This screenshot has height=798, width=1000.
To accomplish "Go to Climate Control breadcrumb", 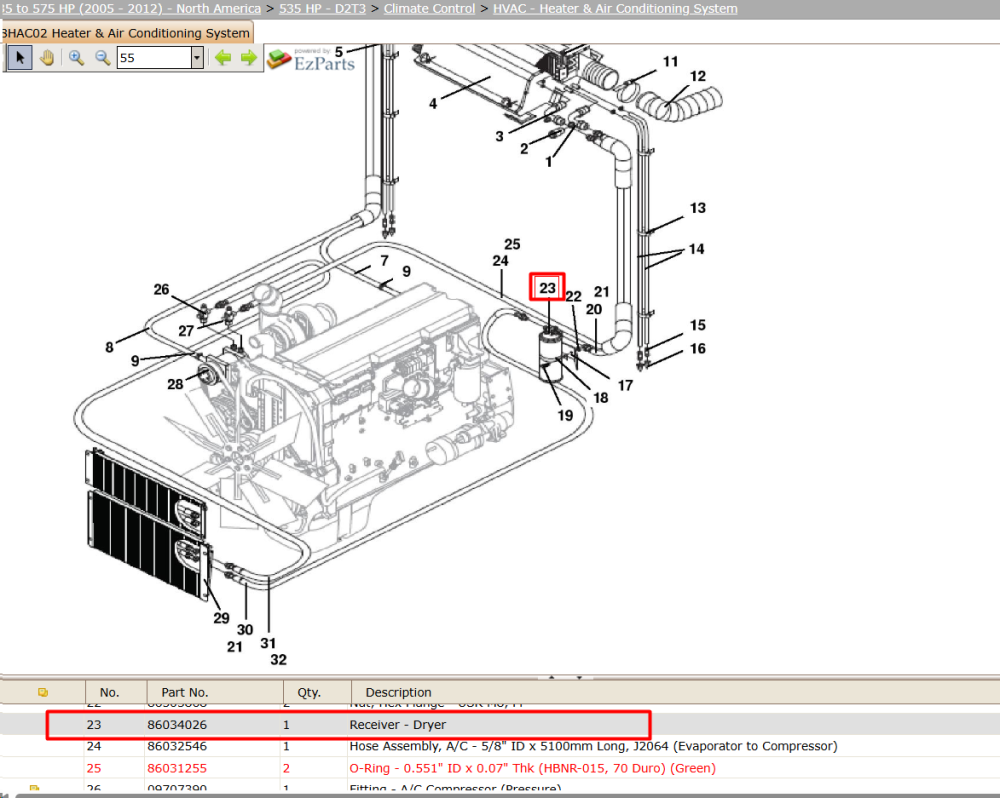I will click(x=429, y=9).
